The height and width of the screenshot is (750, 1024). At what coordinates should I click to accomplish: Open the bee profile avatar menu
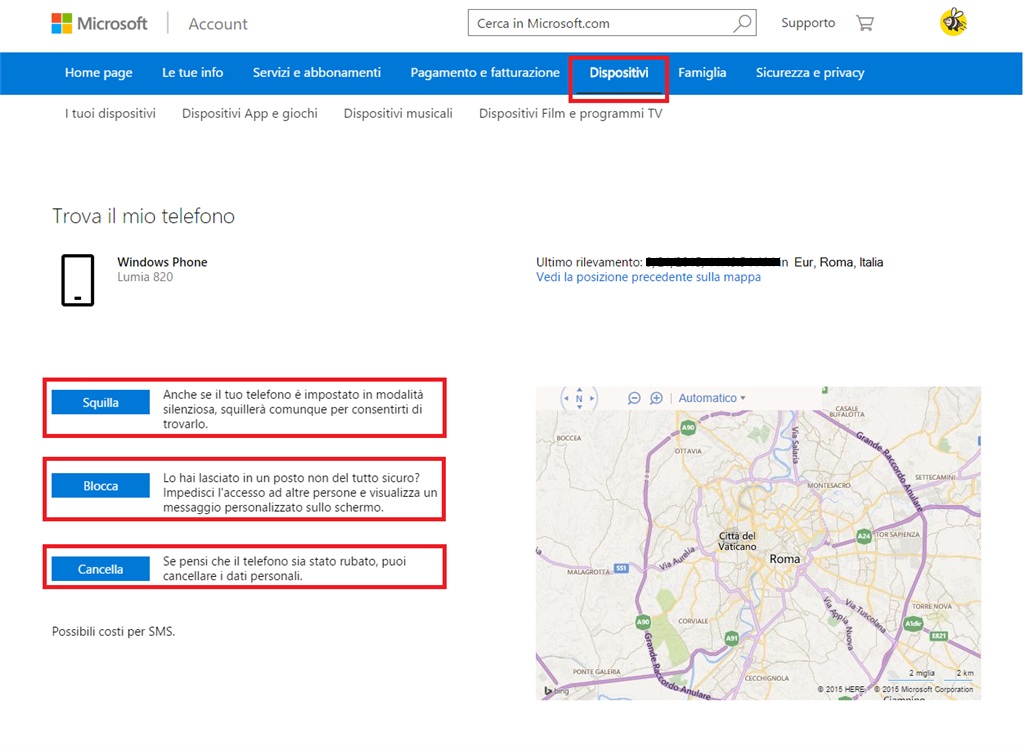coord(953,23)
